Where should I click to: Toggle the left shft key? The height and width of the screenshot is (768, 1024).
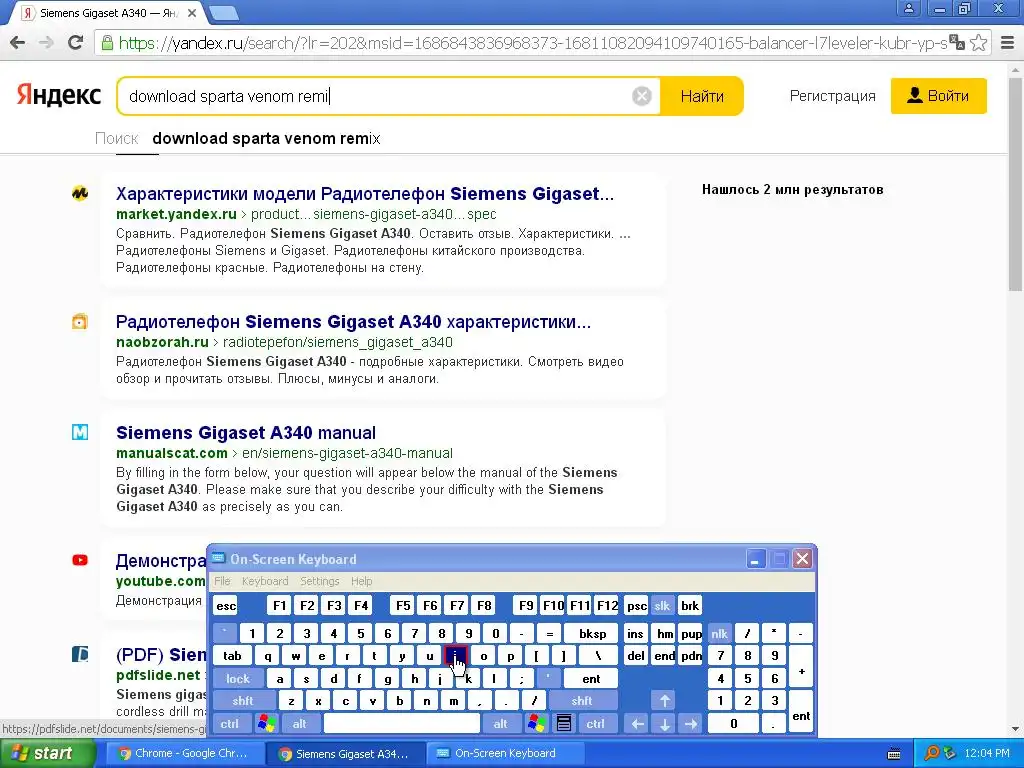tap(242, 701)
